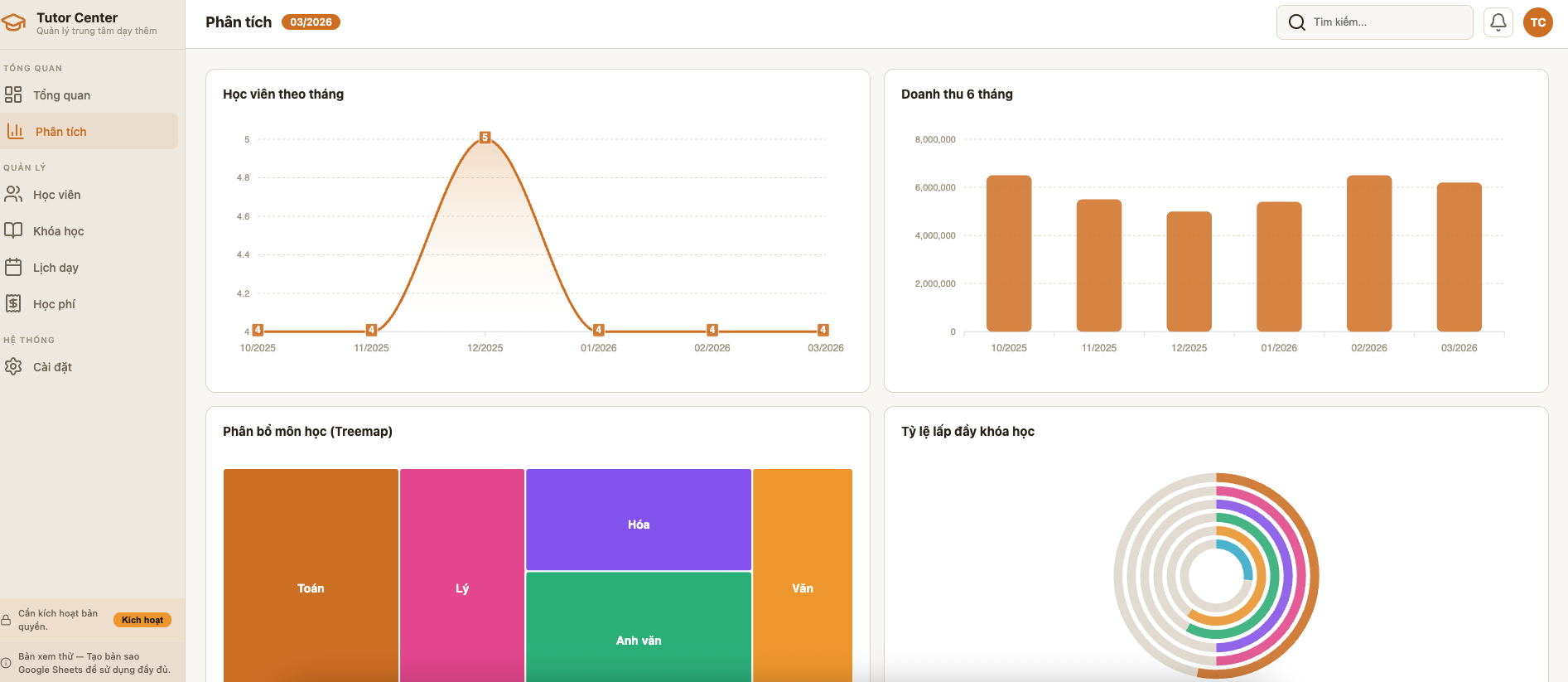The height and width of the screenshot is (682, 1568).
Task: Click the 12/2025 peak data point
Action: tap(485, 138)
